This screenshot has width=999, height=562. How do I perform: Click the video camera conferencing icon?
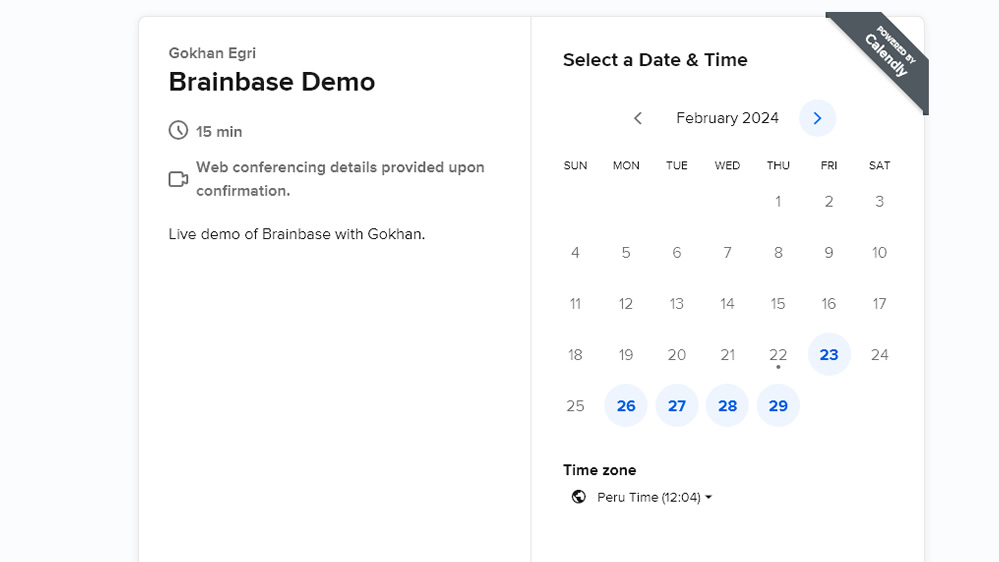click(178, 179)
